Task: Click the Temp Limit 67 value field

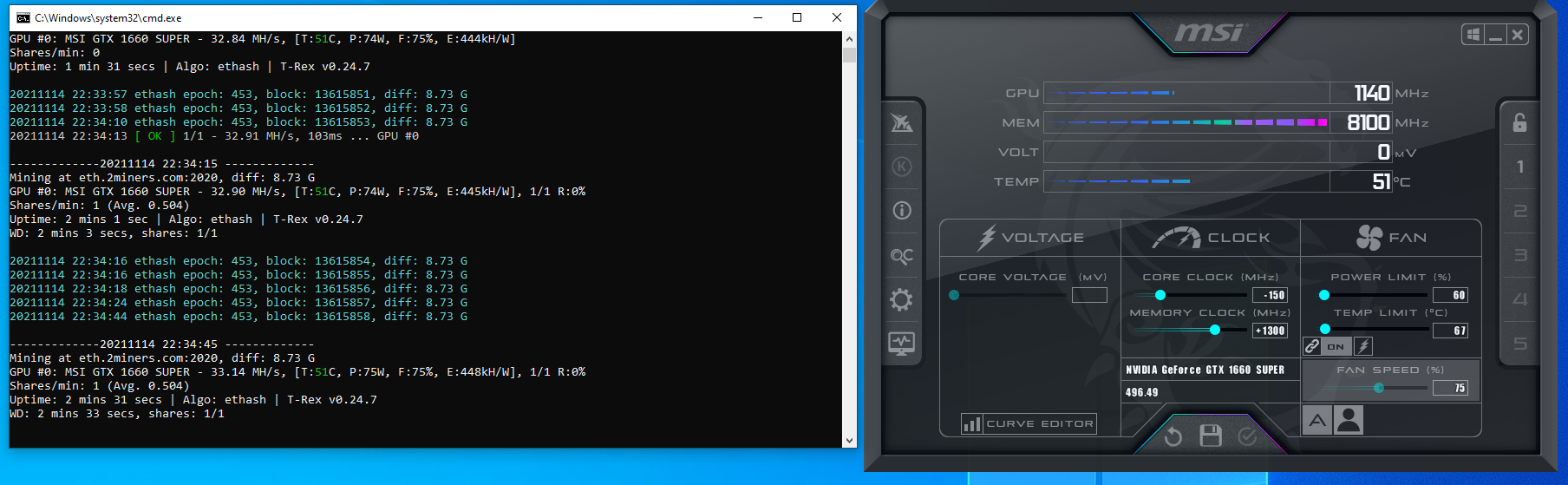Action: point(1451,331)
